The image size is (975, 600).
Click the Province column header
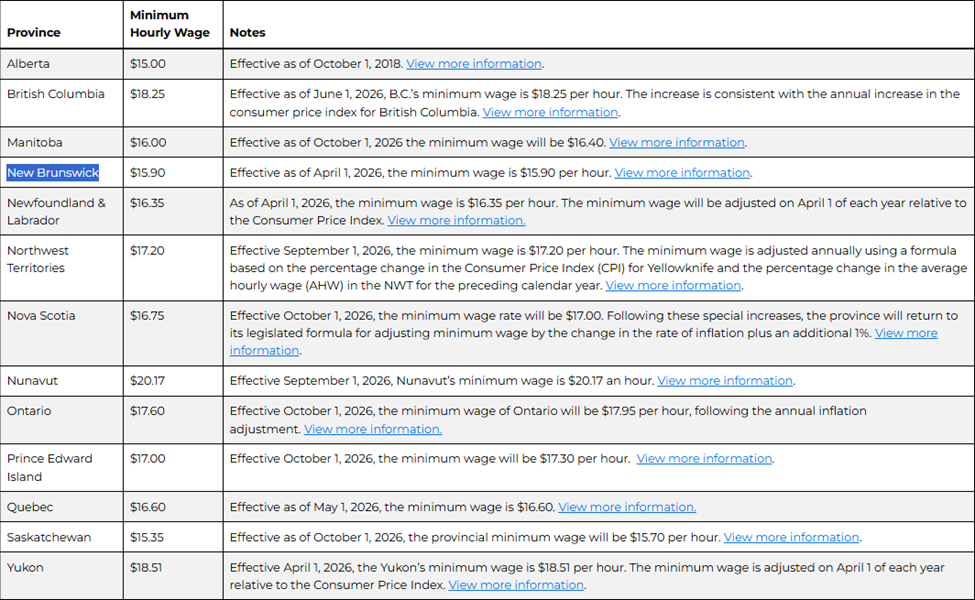[x=34, y=32]
